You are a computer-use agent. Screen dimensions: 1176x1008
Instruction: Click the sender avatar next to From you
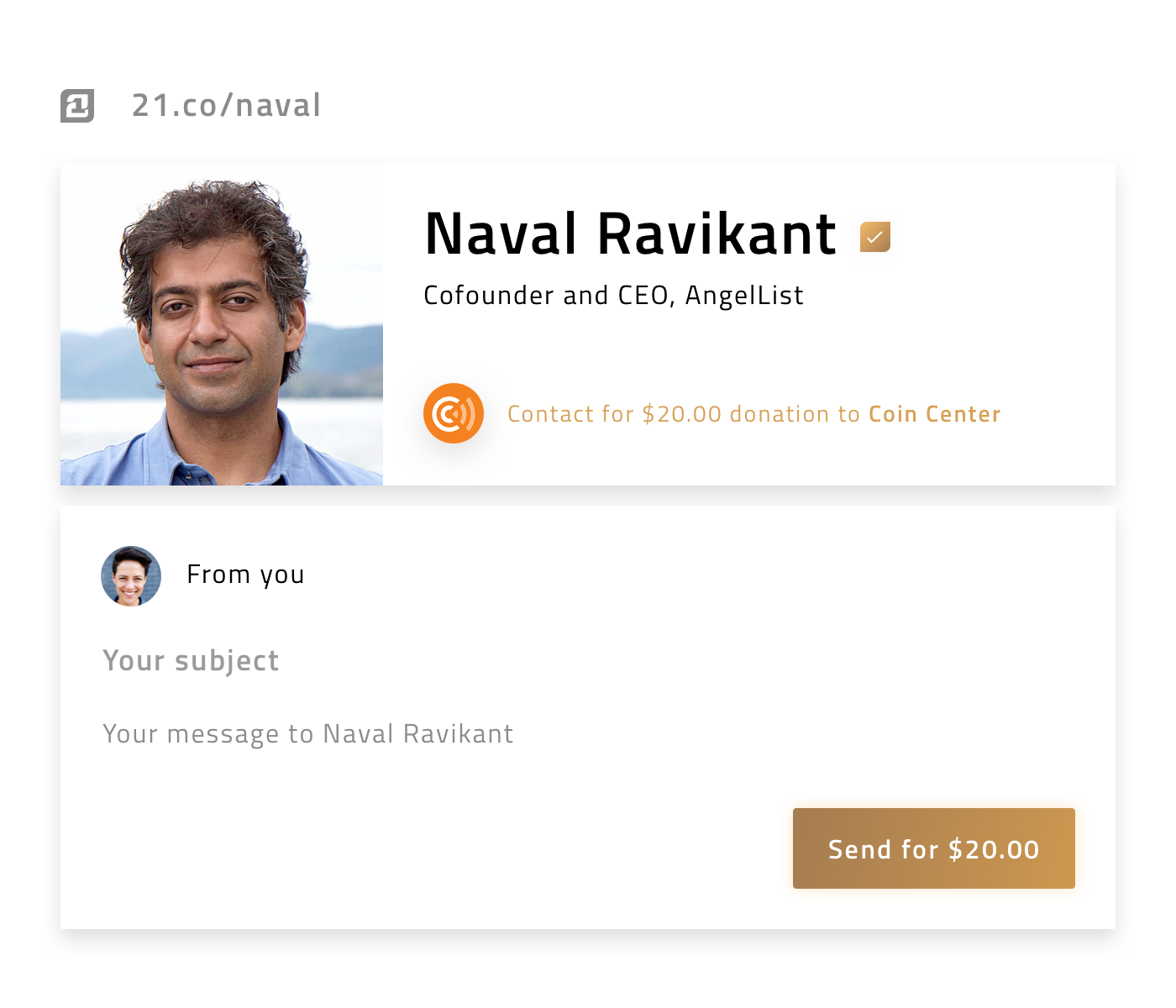tap(131, 576)
